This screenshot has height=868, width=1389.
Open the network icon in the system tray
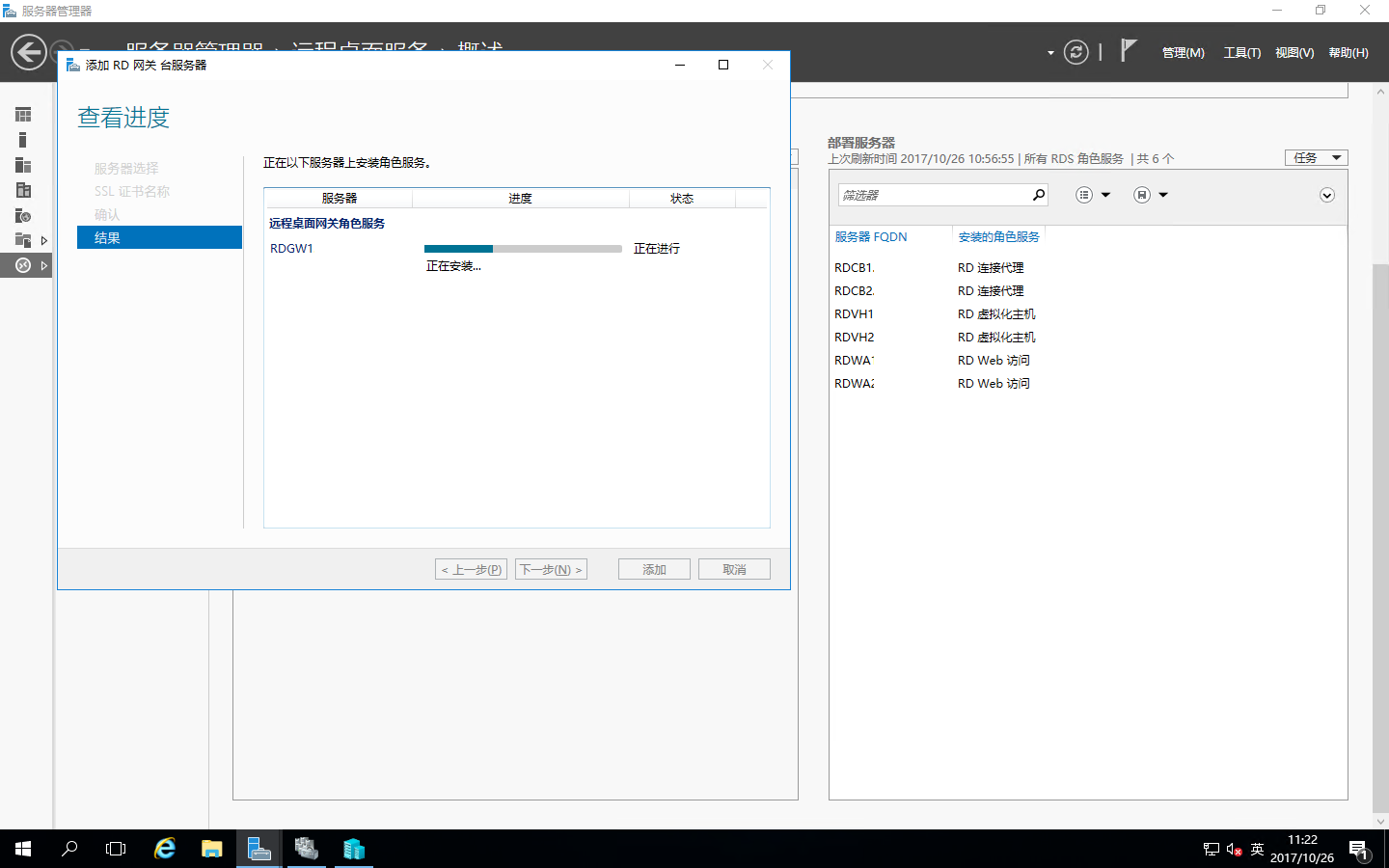(1212, 850)
